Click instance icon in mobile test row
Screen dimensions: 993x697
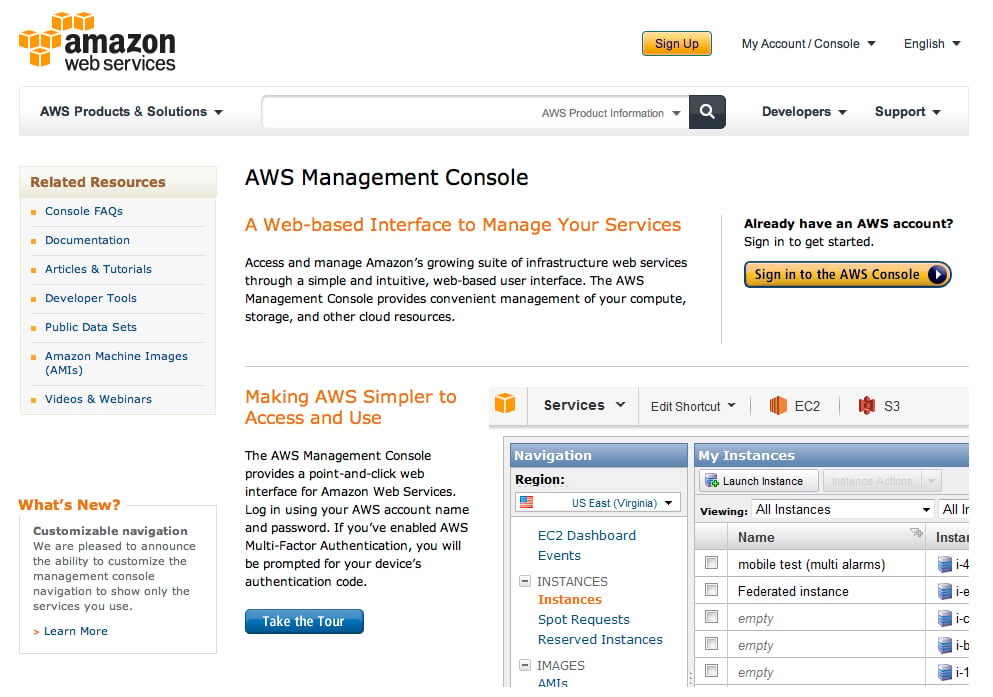945,564
